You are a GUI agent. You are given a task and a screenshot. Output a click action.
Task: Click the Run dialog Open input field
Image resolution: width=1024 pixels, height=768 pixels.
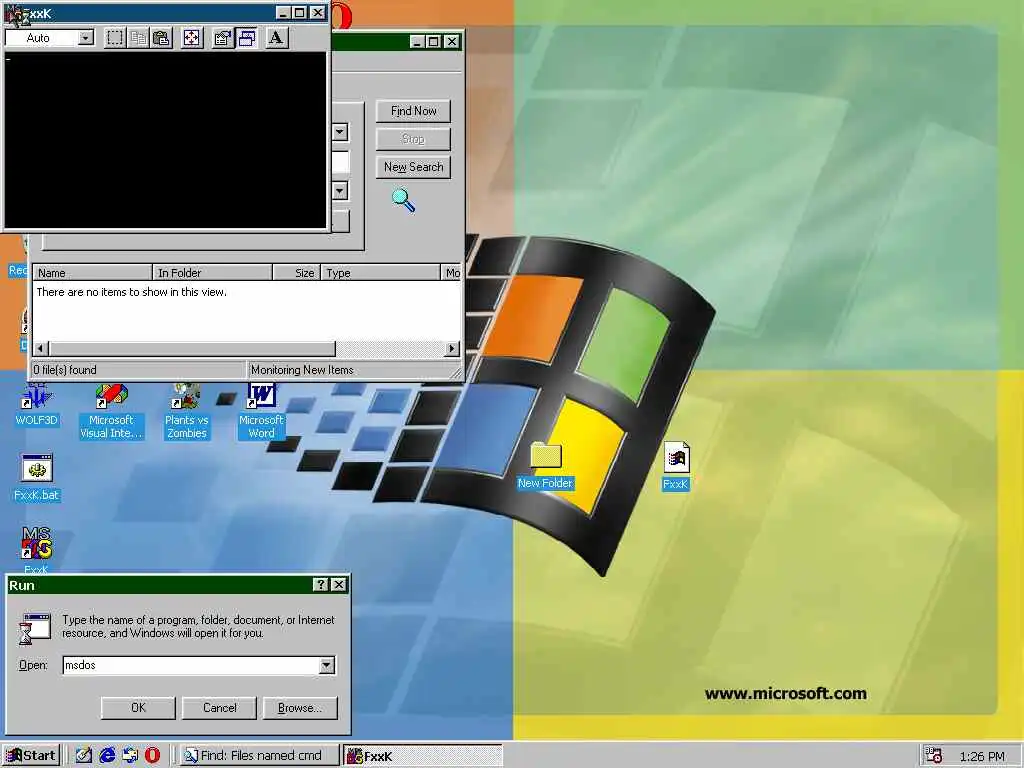[191, 665]
